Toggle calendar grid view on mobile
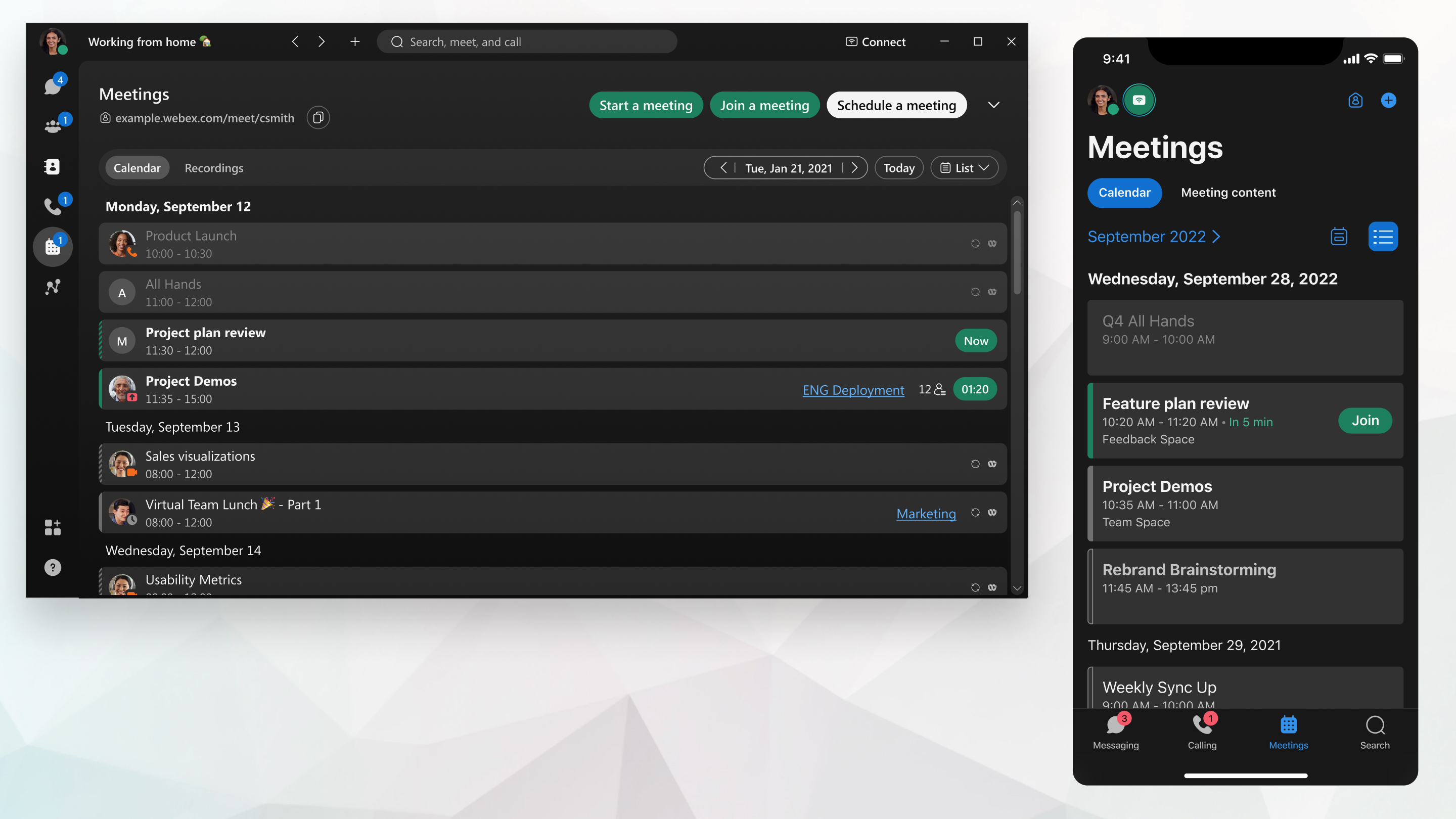 (1340, 236)
